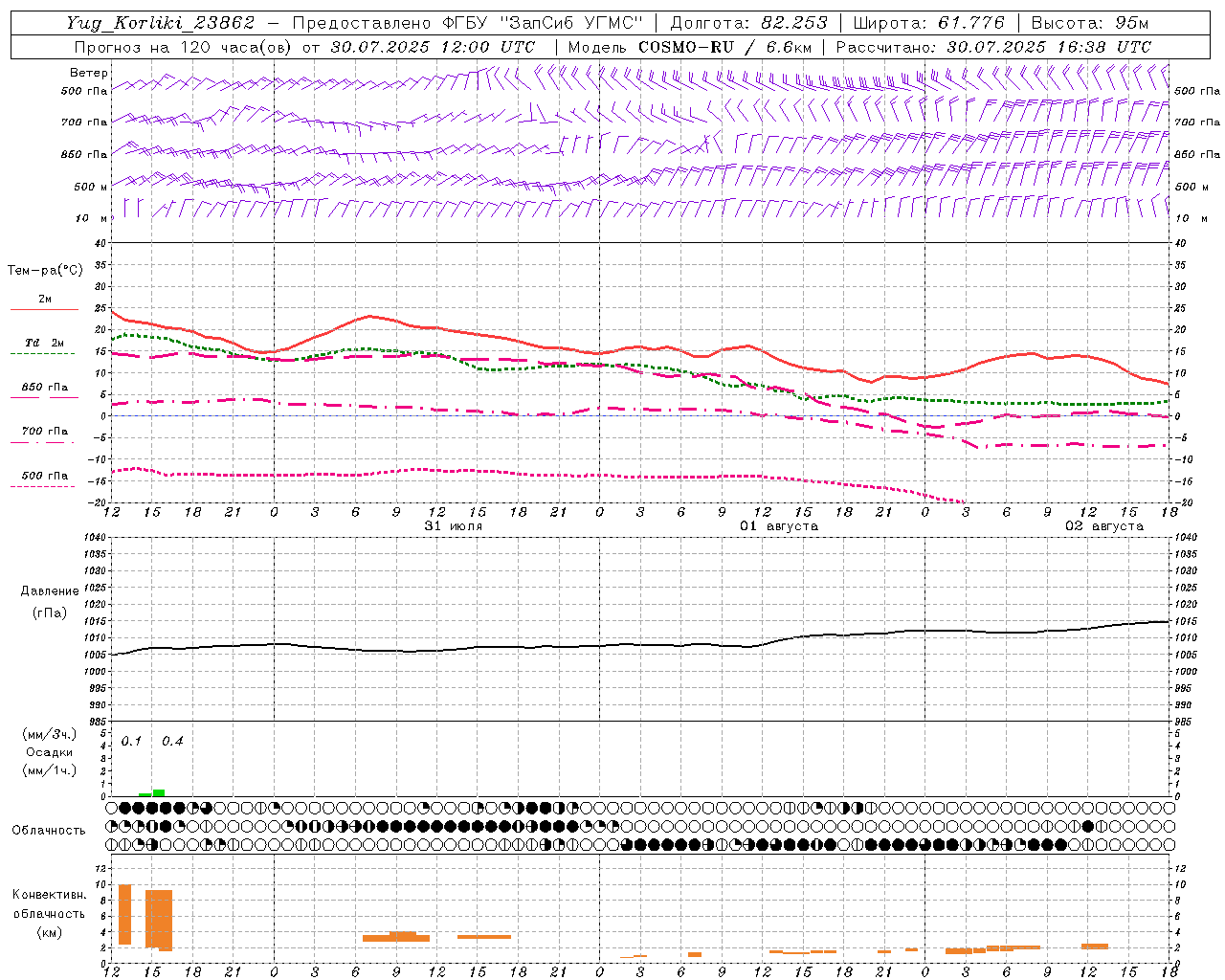Click the Прогноз на 120 часа(ов) text
This screenshot has width=1225, height=980.
coord(184,47)
